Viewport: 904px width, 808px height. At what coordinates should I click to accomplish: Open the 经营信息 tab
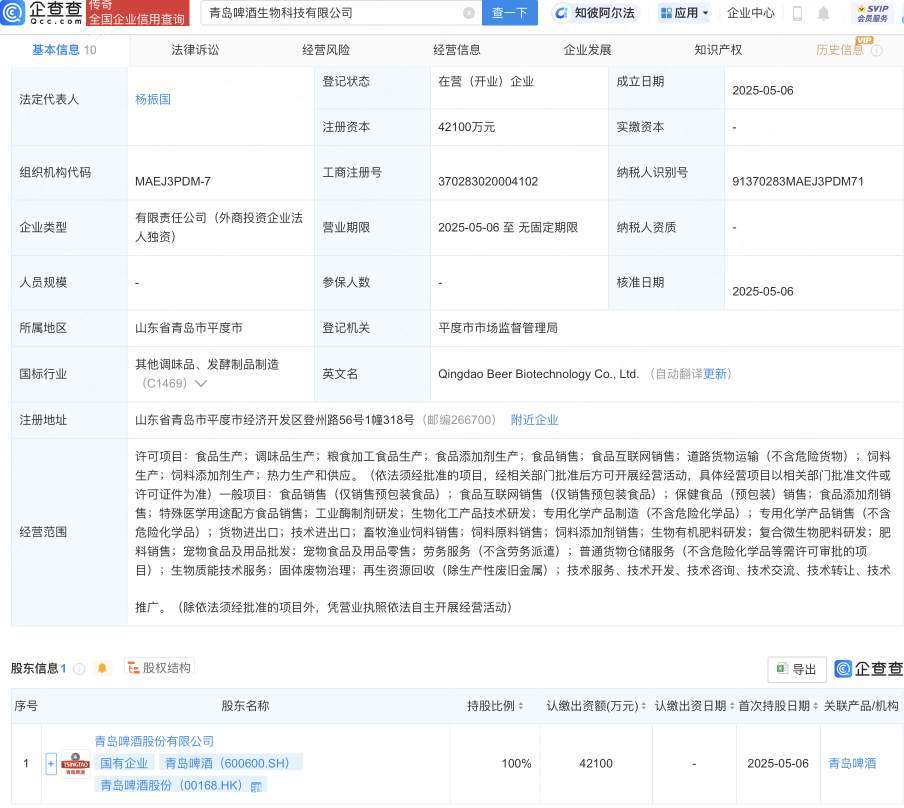(457, 50)
